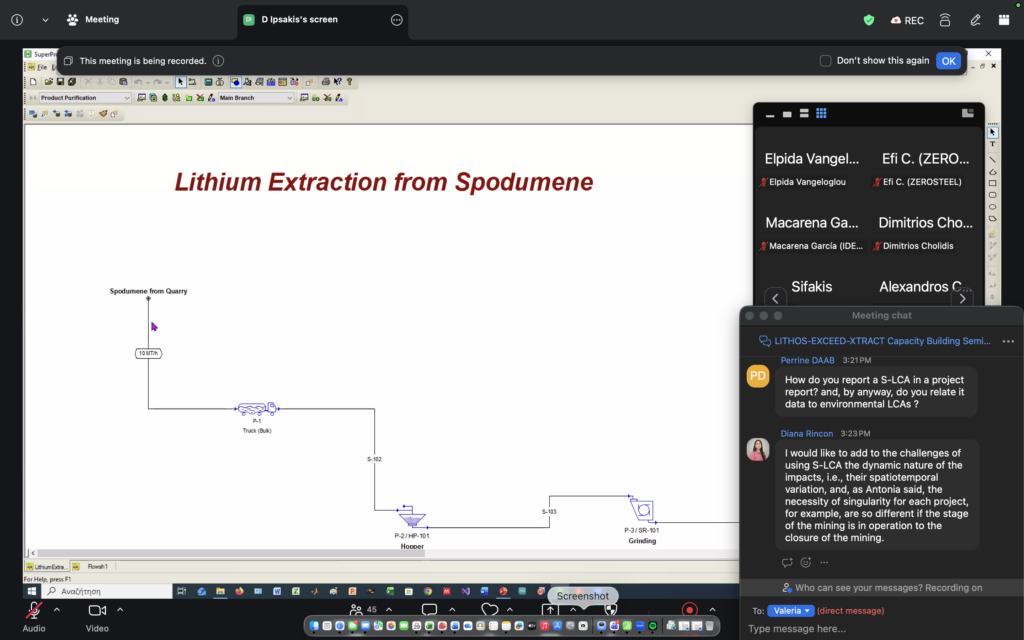This screenshot has height=640, width=1024.
Task: Click the green encryption shield icon
Action: [x=869, y=20]
